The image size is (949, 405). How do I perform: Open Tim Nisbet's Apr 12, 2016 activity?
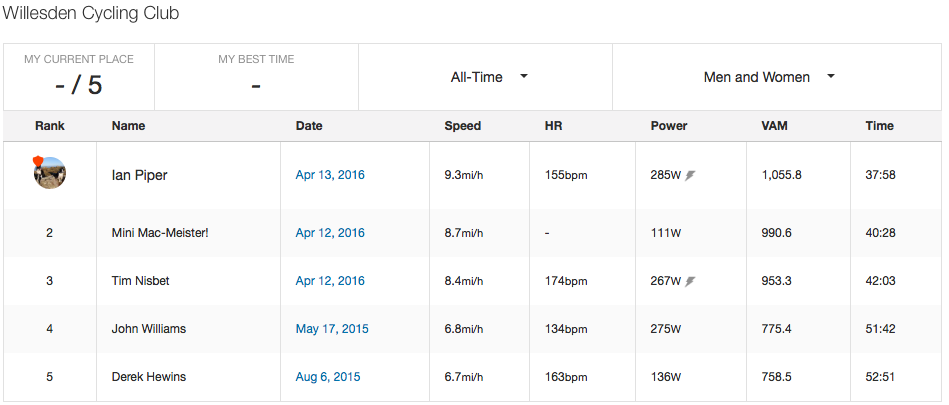330,282
